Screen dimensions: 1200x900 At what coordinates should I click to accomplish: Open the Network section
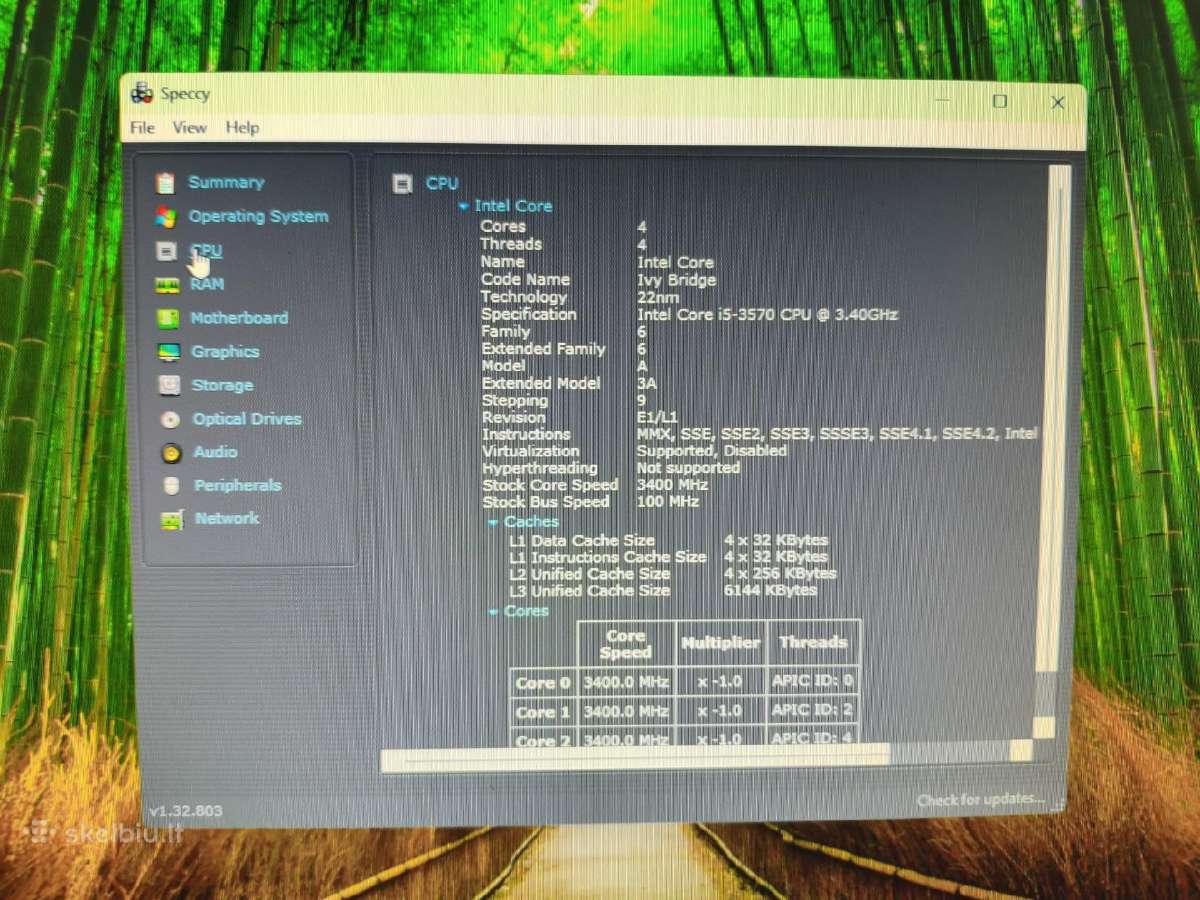tap(227, 518)
